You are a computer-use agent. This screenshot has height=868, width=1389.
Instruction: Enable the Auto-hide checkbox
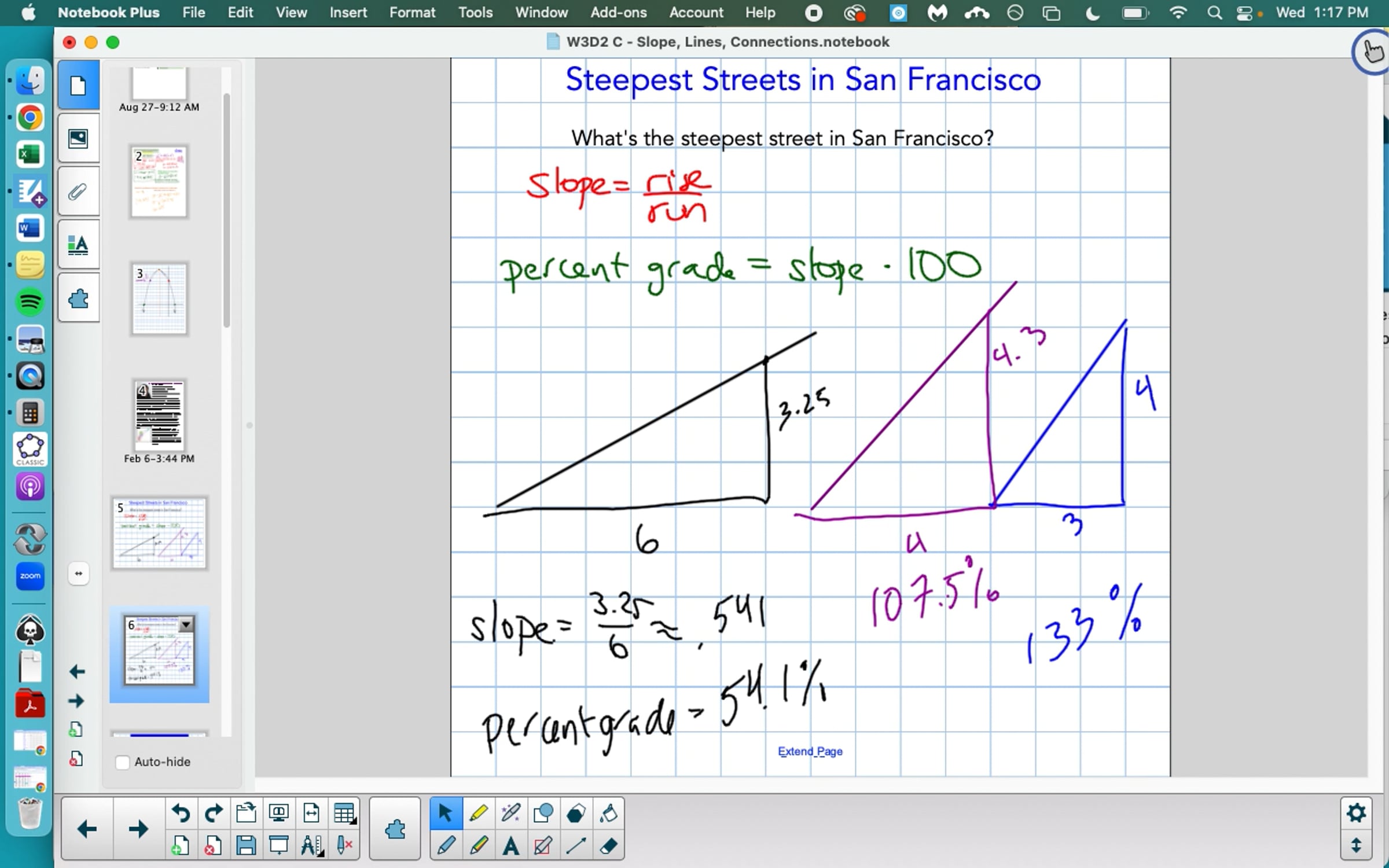pos(123,762)
